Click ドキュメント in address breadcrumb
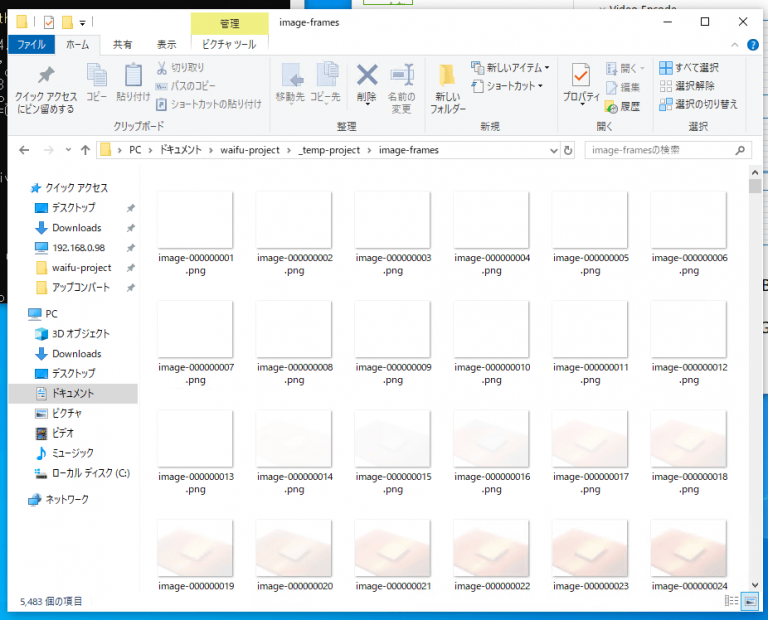768x620 pixels. (181, 150)
